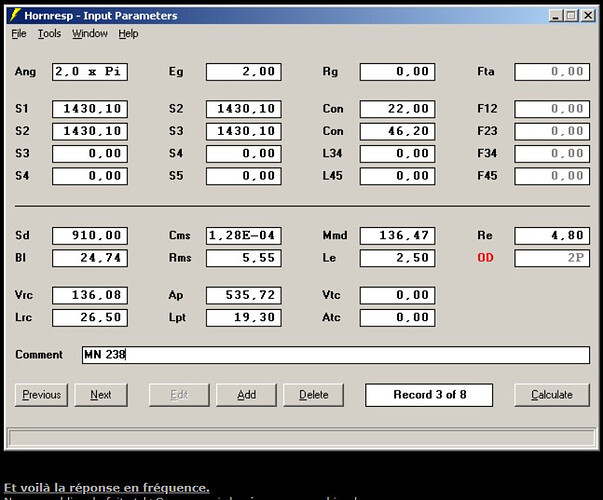Select the OD field showing 2P

(552, 258)
